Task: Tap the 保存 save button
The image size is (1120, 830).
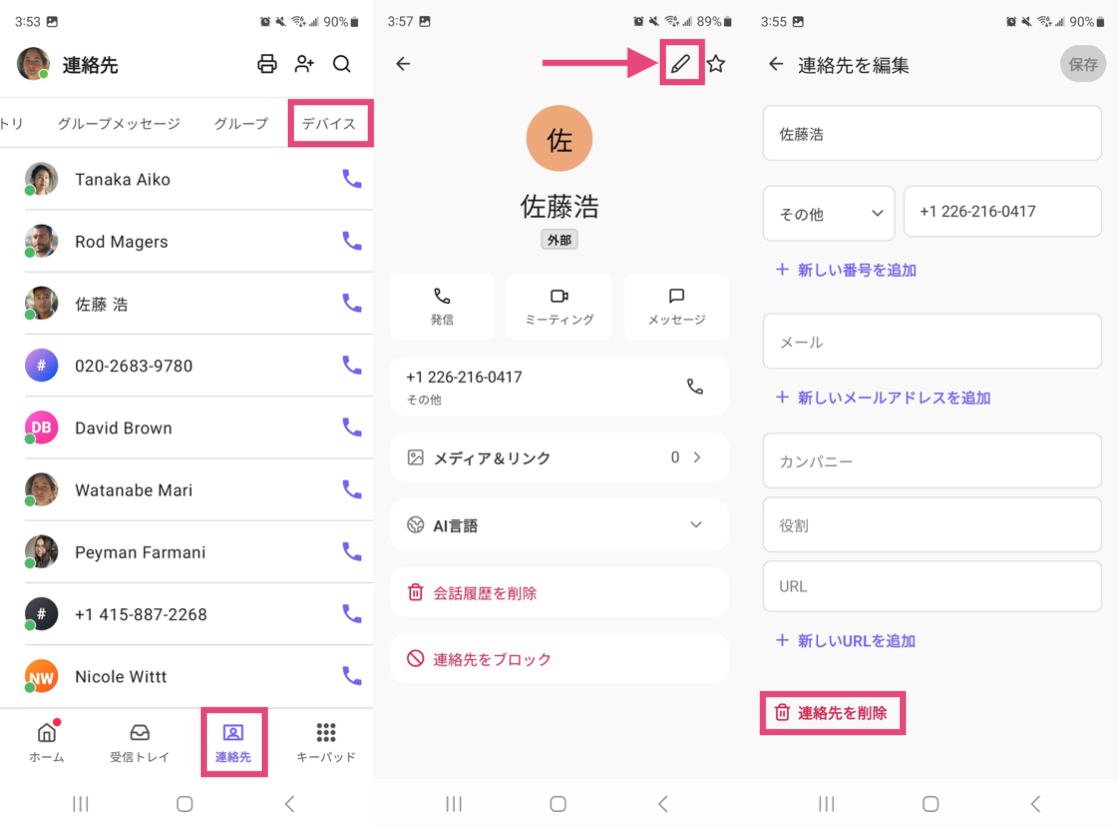Action: tap(1082, 64)
